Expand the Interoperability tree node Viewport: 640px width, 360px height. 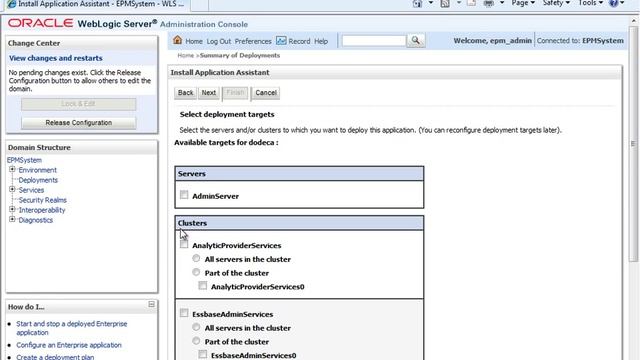click(12, 209)
